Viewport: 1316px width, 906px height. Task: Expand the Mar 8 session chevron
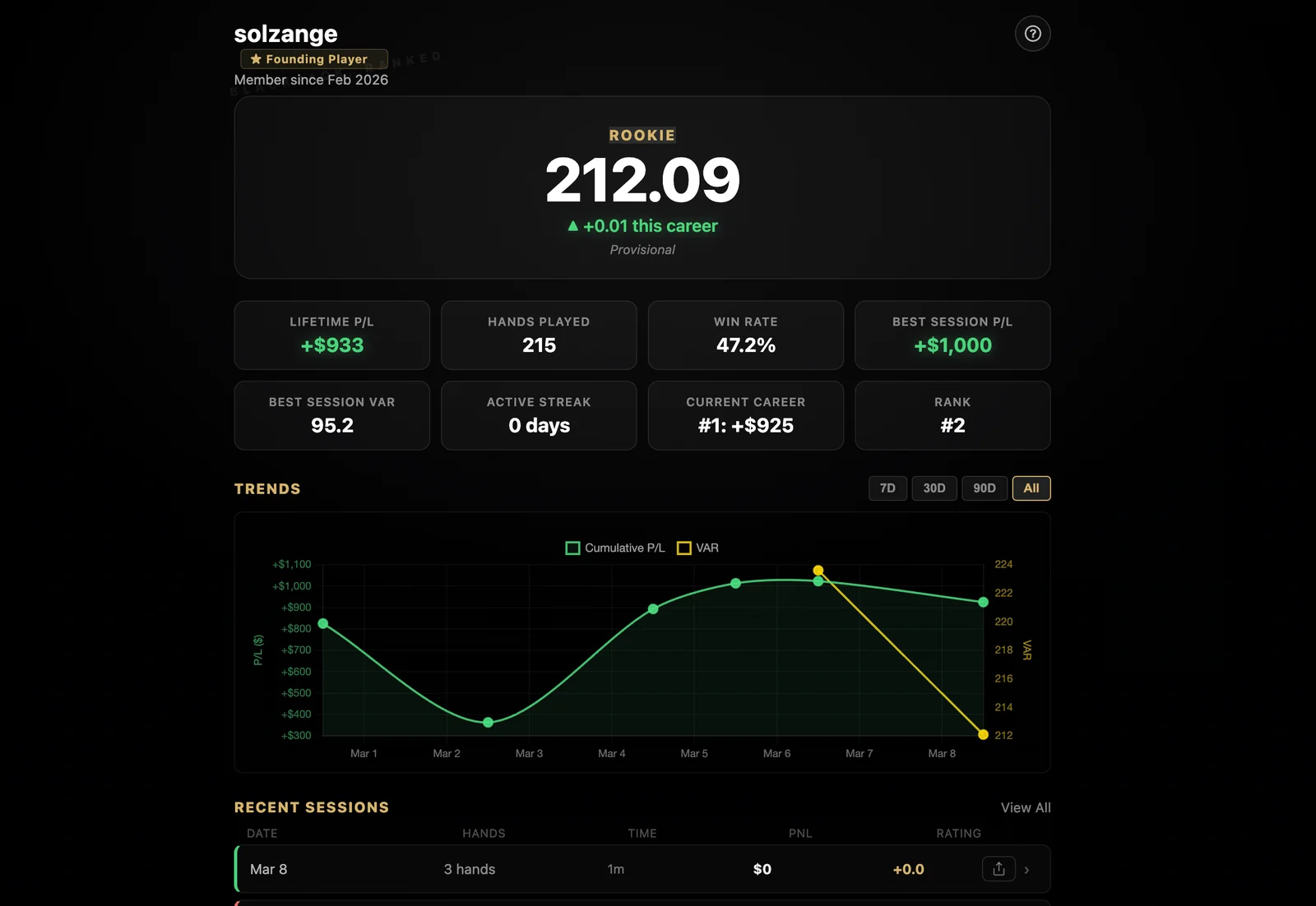tap(1026, 870)
